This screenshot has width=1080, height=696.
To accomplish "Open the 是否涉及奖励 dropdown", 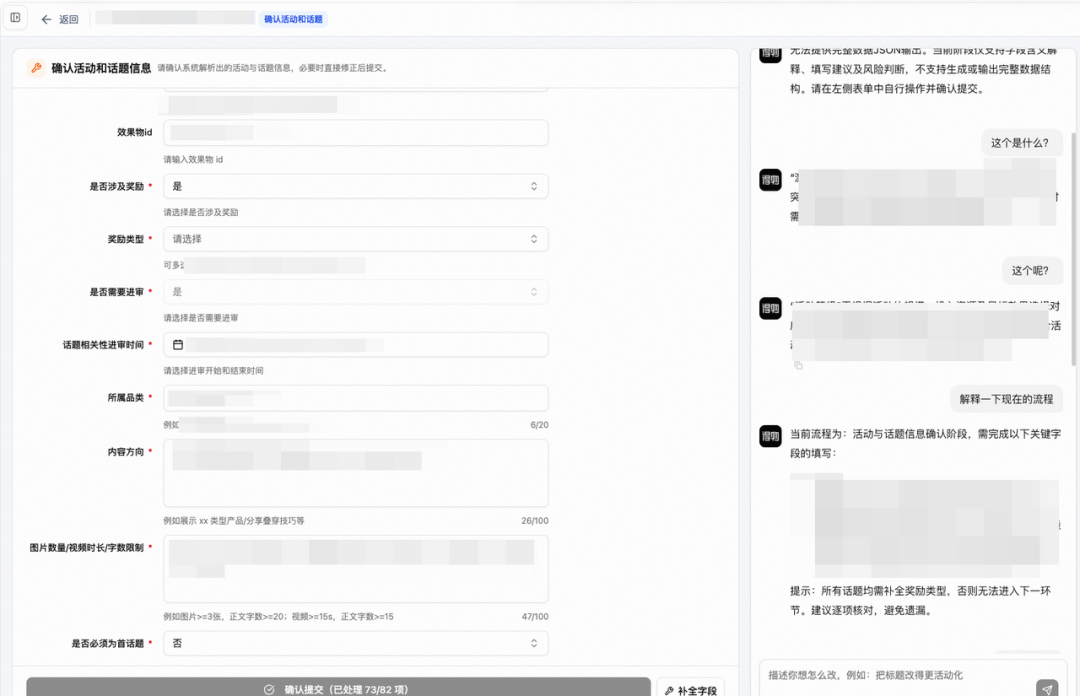I will tap(355, 186).
